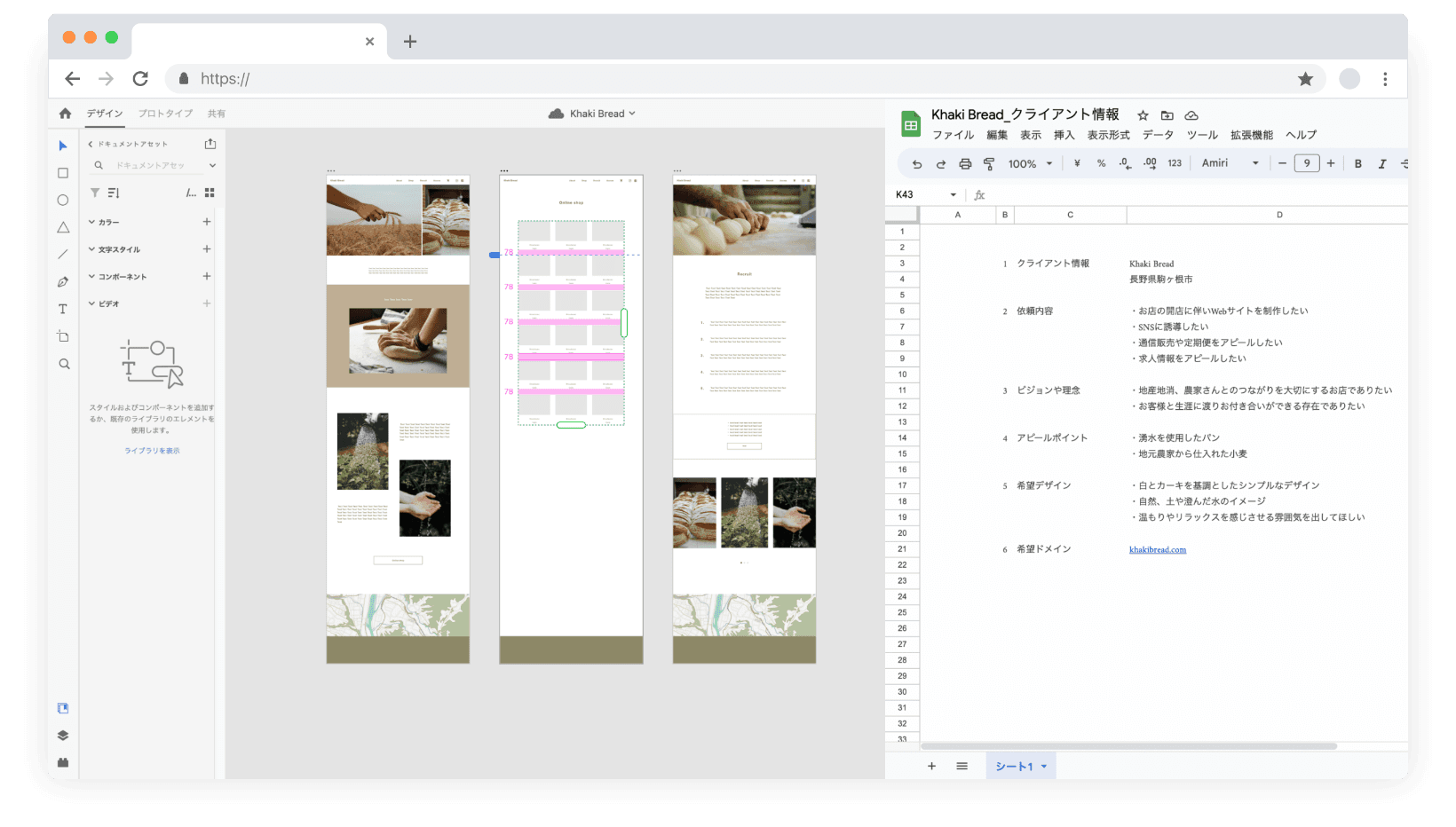Open the 挿入 menu in Sheets

pyautogui.click(x=1064, y=136)
